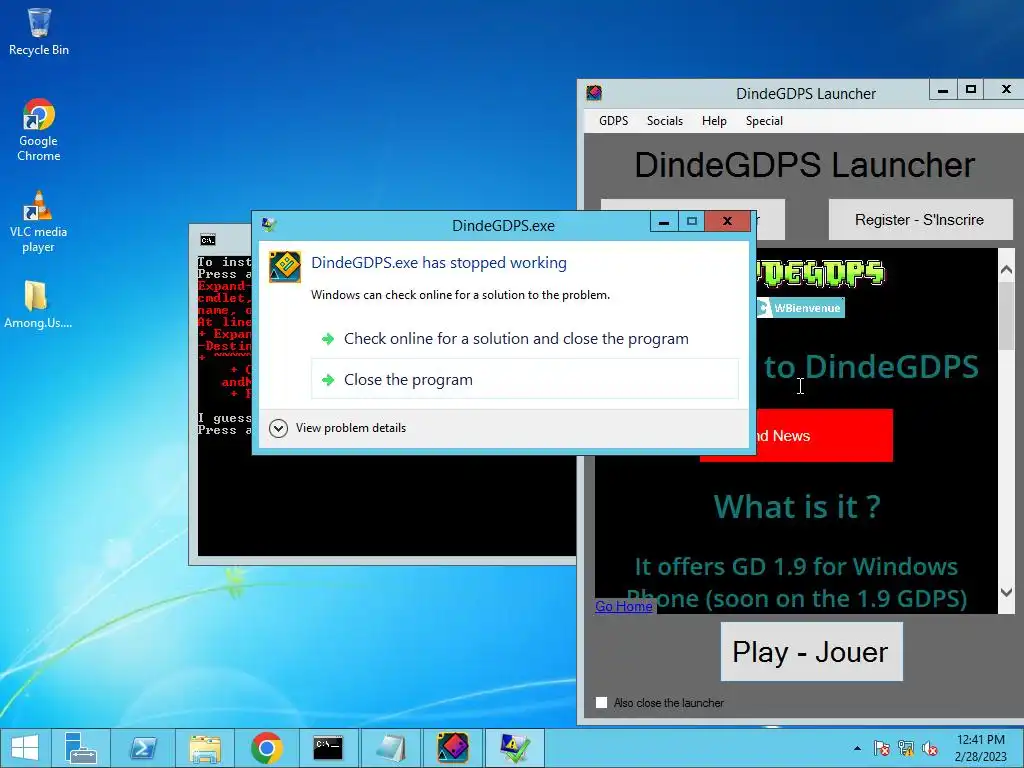
Task: Select the Among.Us folder on the desktop
Action: pos(38,304)
